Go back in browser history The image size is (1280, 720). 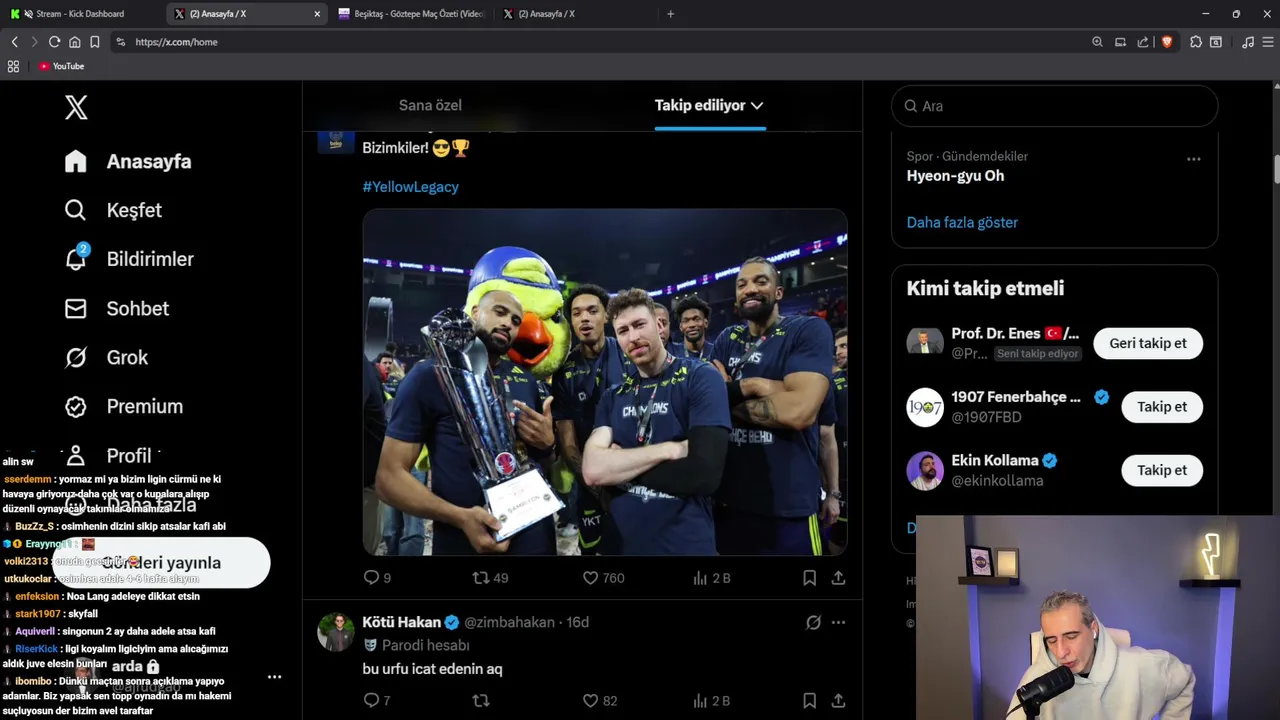click(14, 42)
